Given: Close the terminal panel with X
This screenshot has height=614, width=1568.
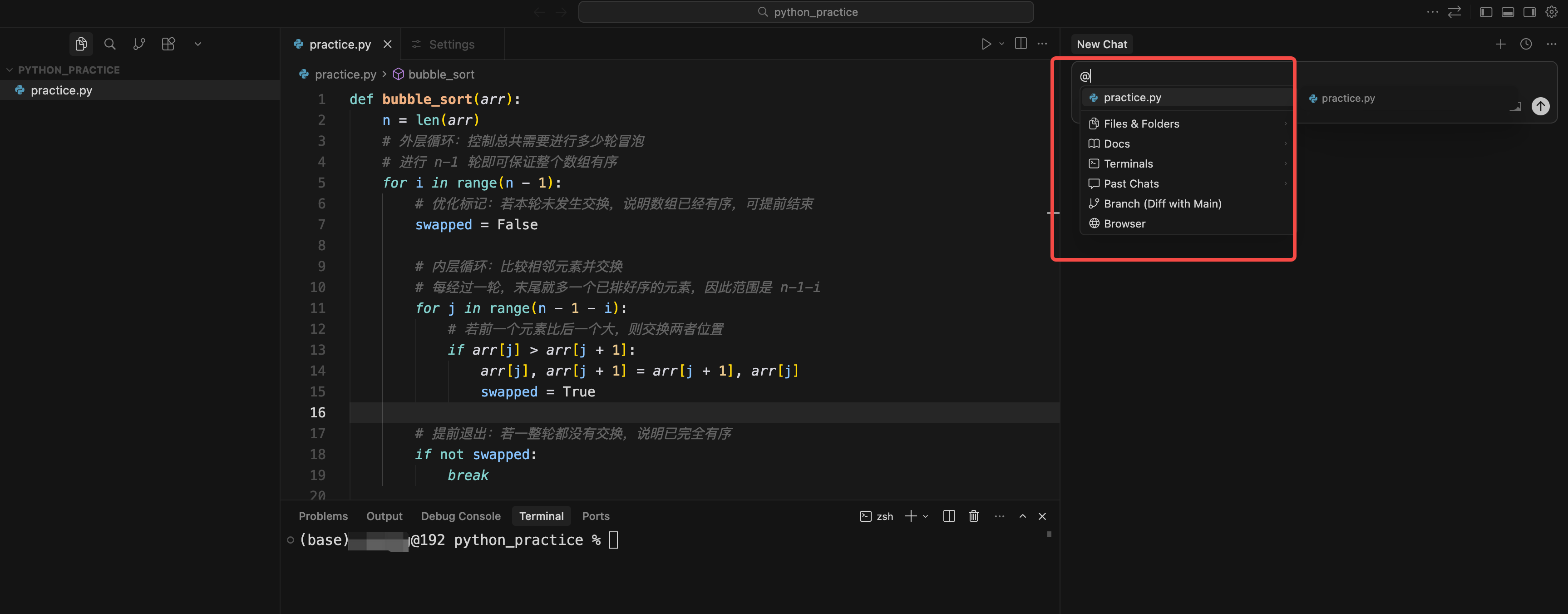Looking at the screenshot, I should point(1042,516).
